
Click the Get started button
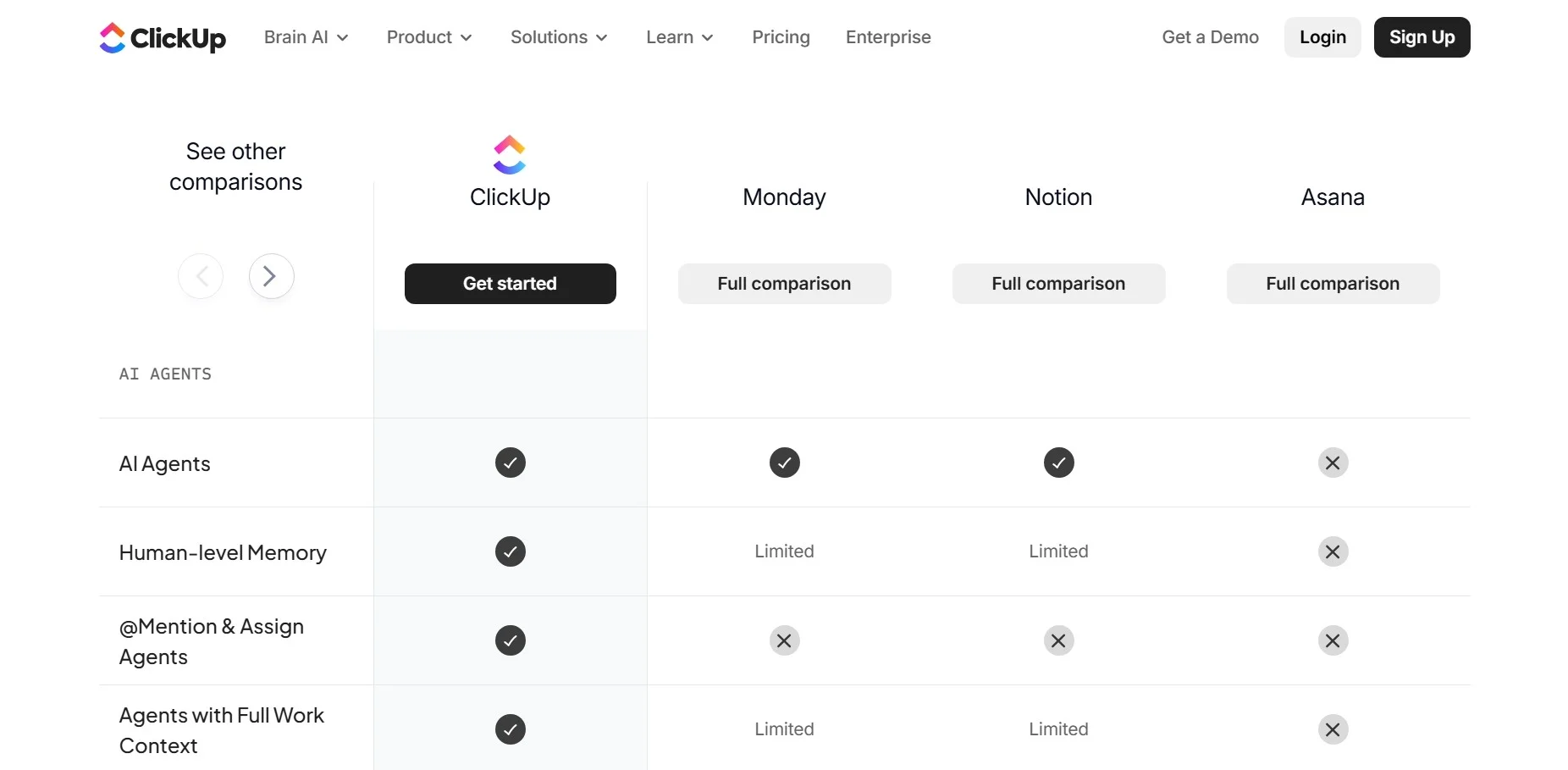pyautogui.click(x=511, y=284)
